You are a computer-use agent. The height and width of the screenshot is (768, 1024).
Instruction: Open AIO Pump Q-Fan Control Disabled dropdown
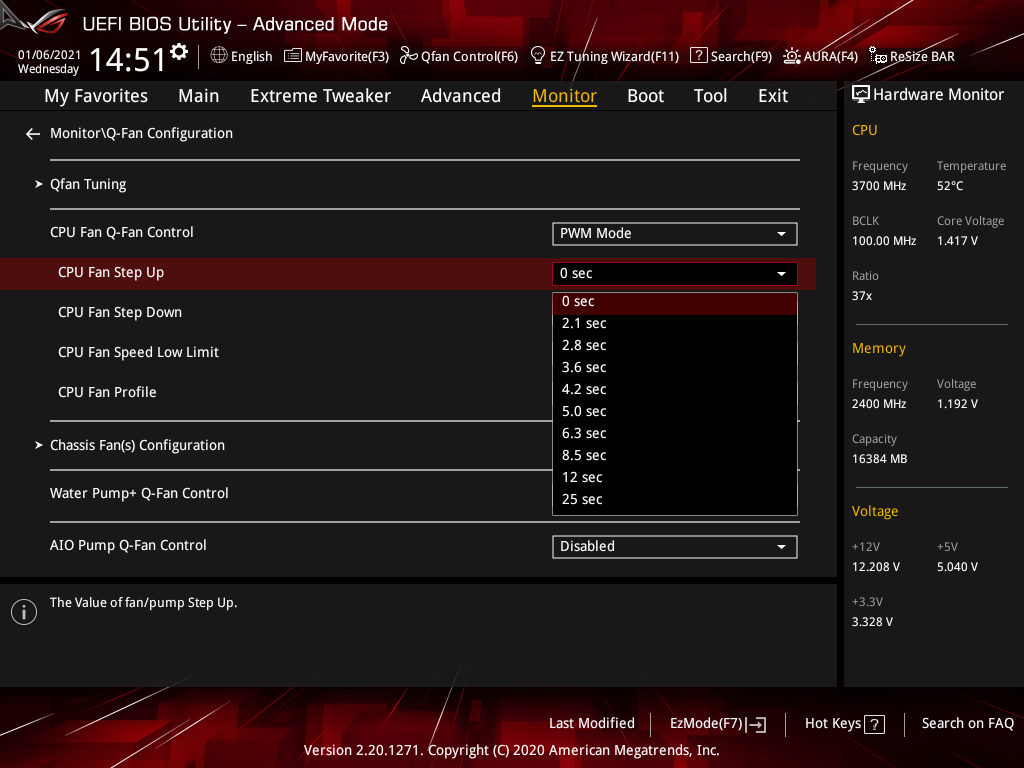pyautogui.click(x=675, y=547)
